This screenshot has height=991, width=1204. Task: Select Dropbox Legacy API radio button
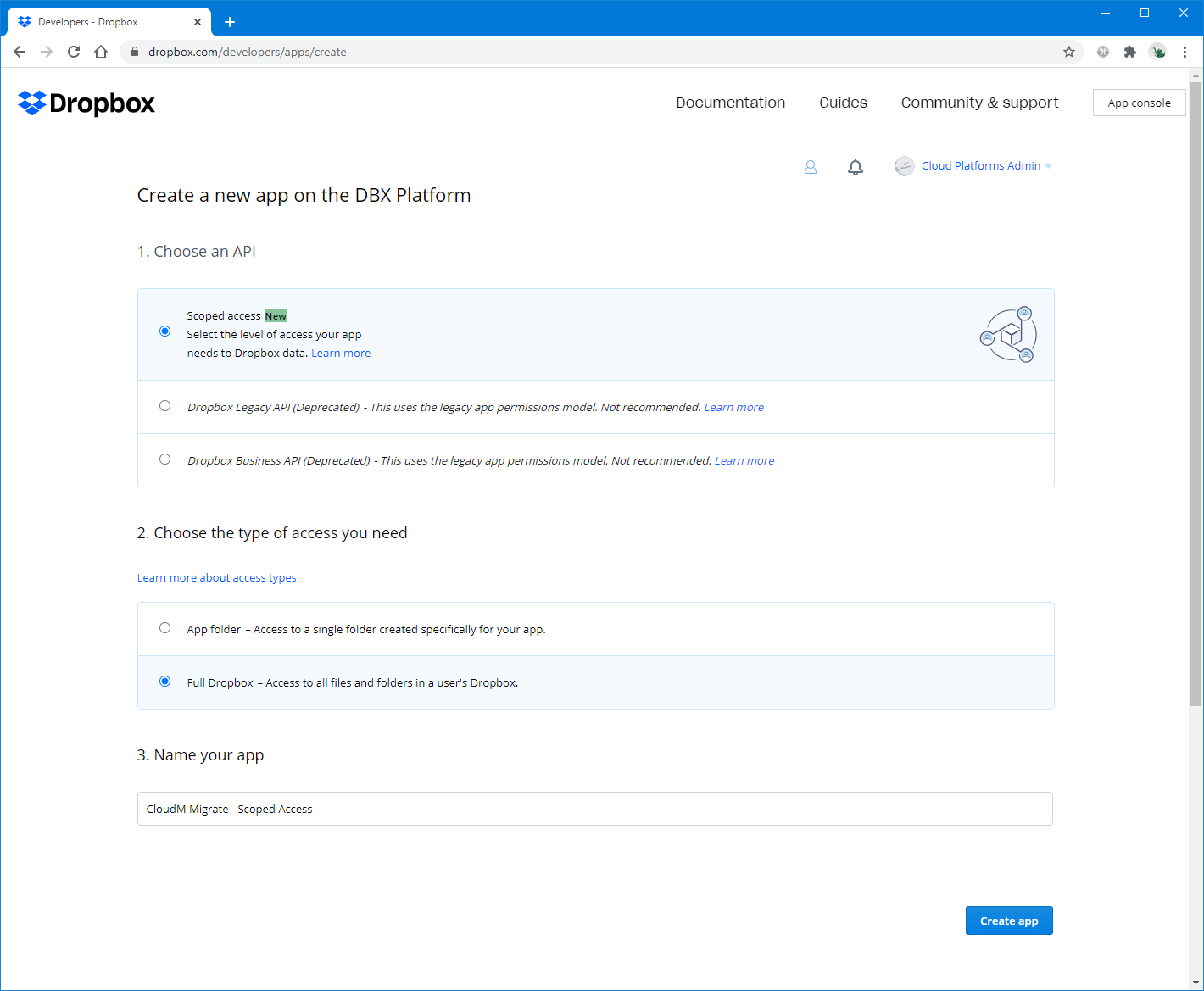coord(164,406)
